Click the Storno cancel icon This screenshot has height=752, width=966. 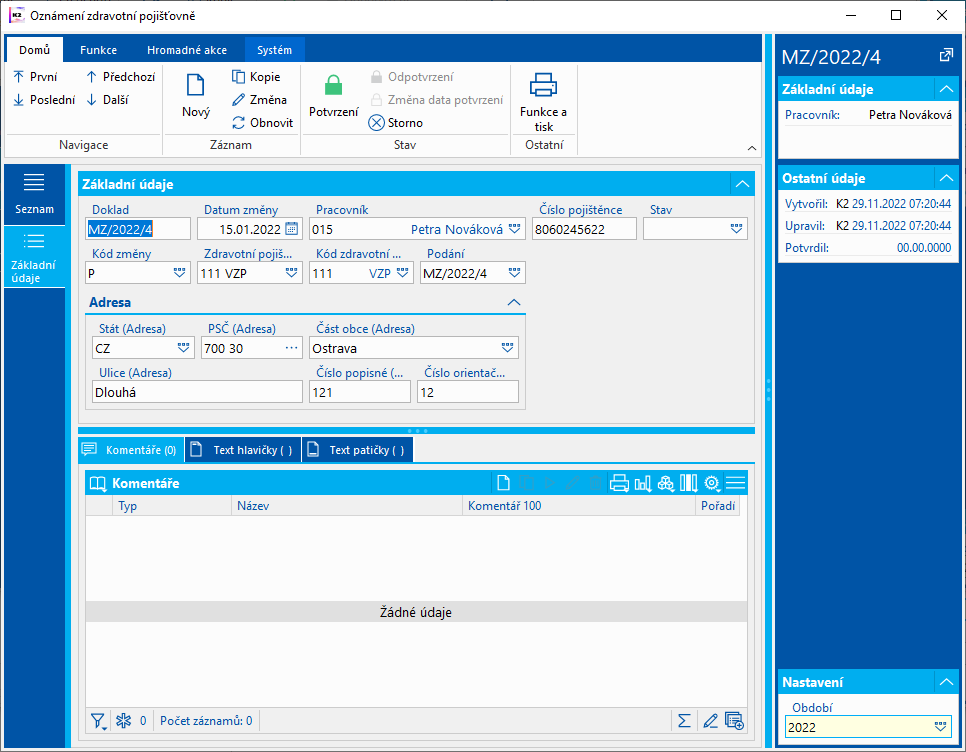pos(377,123)
